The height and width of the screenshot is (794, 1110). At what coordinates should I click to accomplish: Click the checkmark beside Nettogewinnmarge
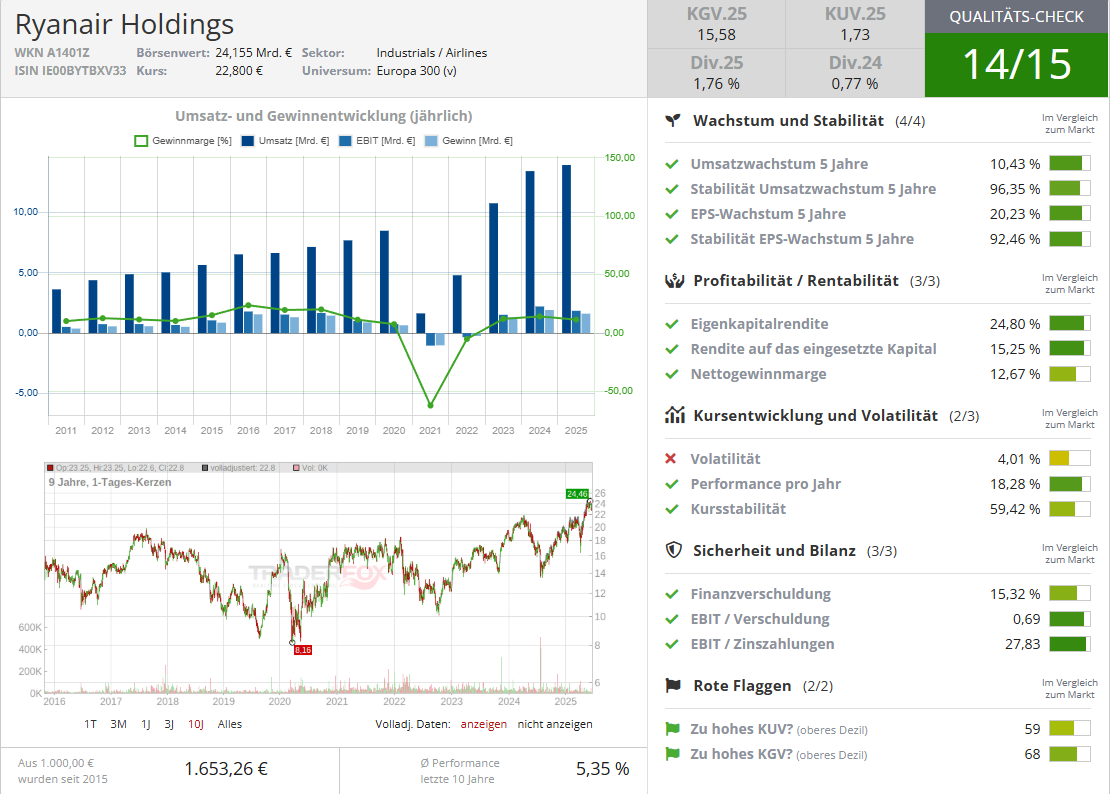pyautogui.click(x=672, y=374)
